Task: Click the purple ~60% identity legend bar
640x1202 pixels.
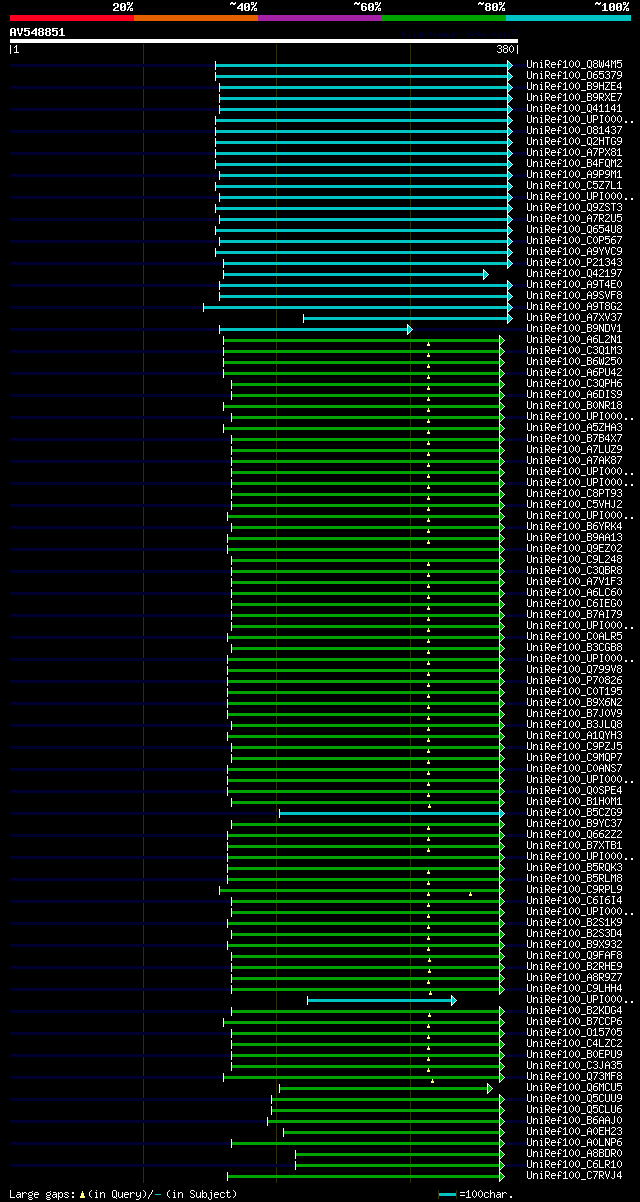Action: pos(320,18)
